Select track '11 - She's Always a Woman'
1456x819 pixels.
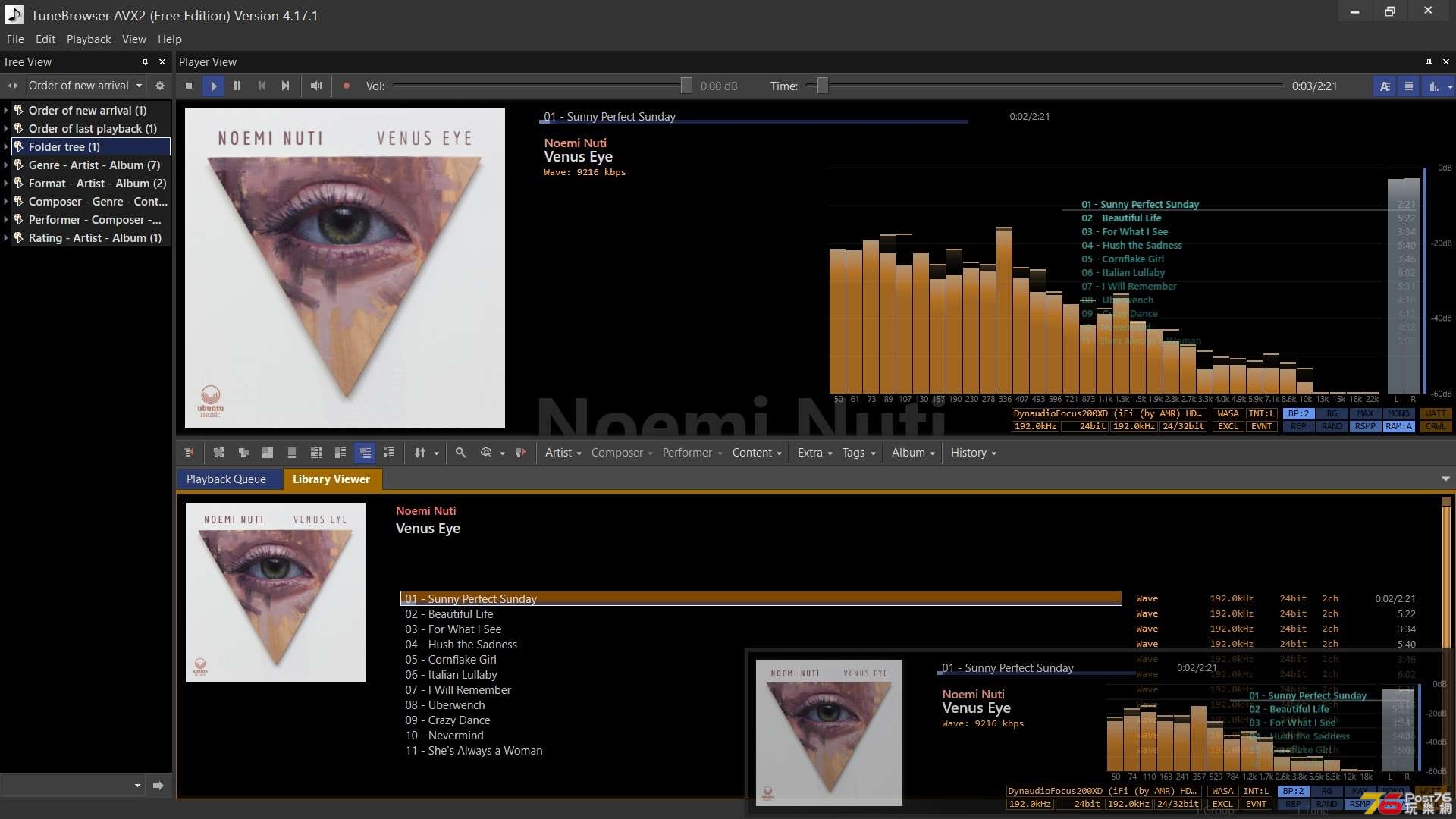761,751
